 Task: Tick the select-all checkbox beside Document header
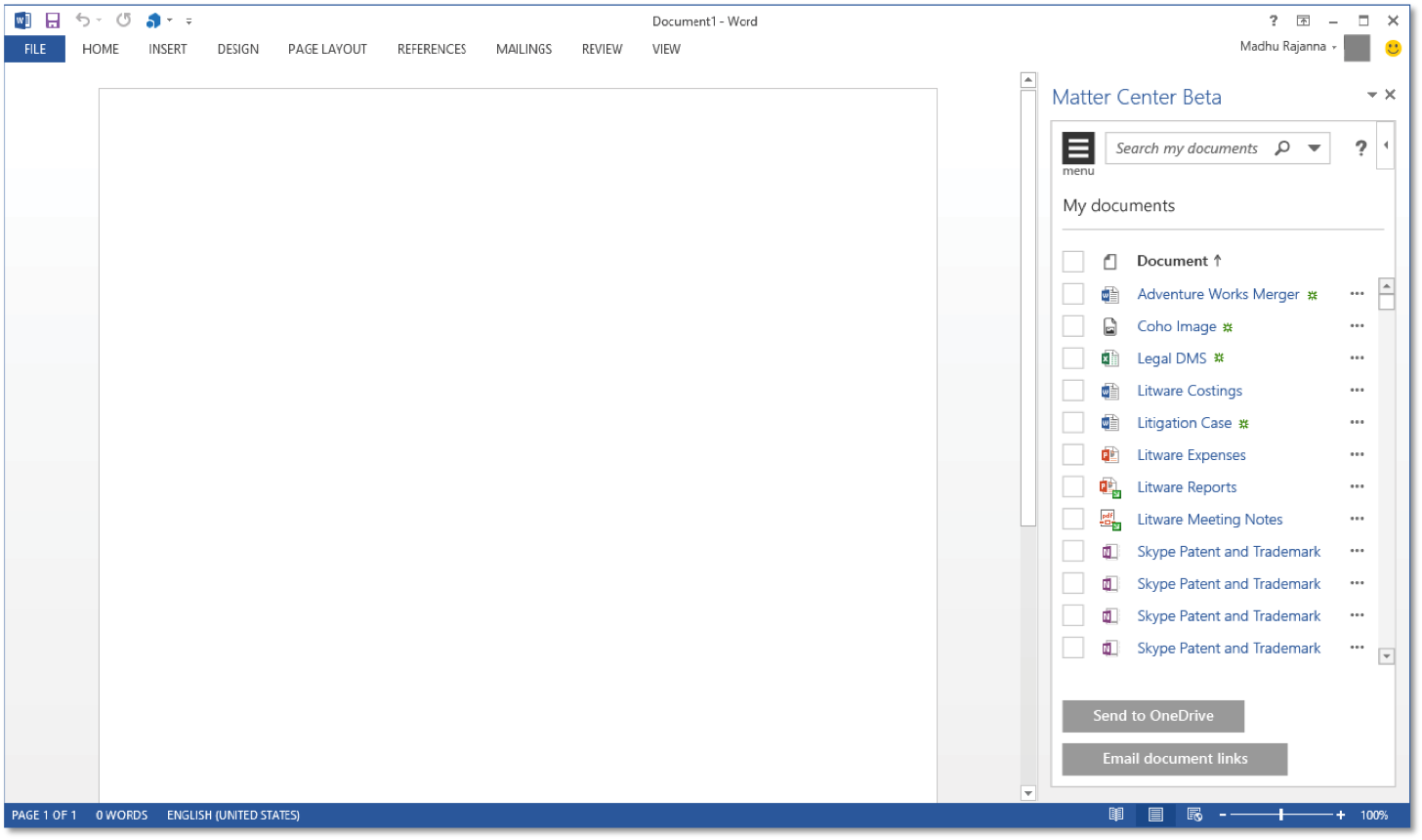[1073, 261]
